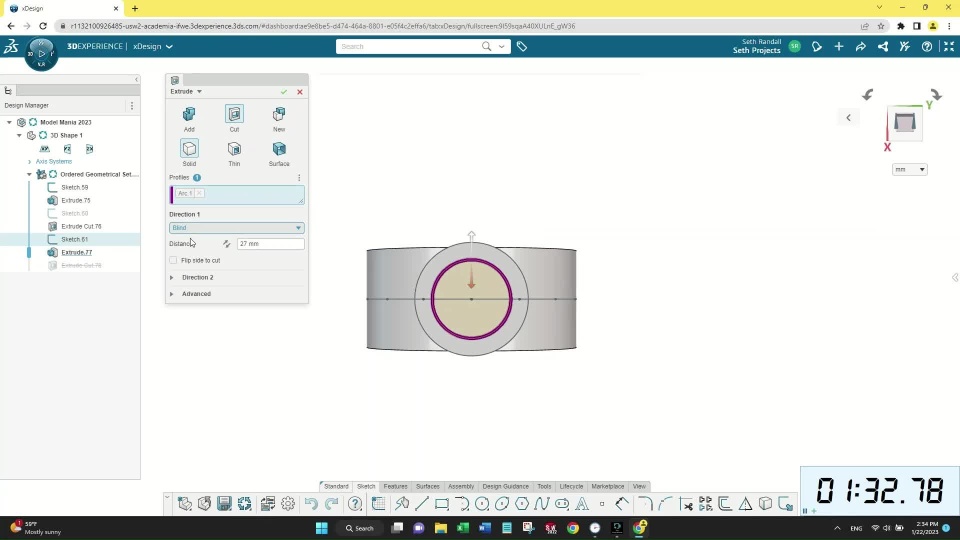Open the Extrude command dropdown arrow
The height and width of the screenshot is (540, 960).
[x=199, y=91]
